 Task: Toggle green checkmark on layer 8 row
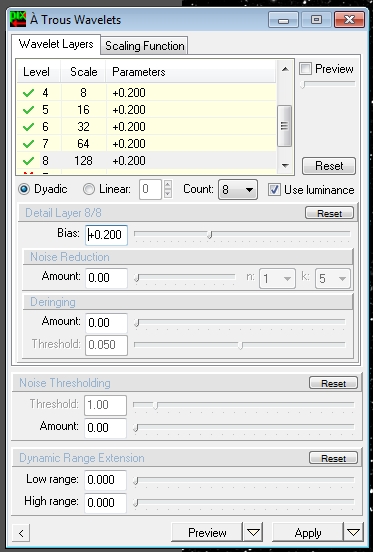28,161
